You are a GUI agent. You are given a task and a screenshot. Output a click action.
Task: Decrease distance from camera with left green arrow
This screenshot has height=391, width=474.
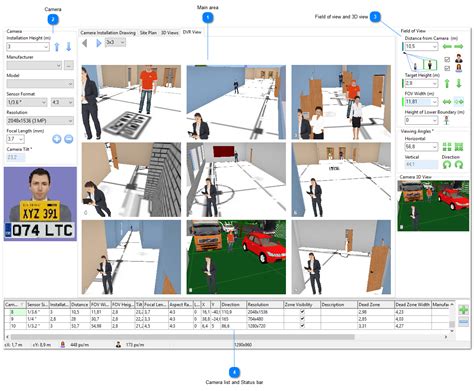pyautogui.click(x=447, y=47)
